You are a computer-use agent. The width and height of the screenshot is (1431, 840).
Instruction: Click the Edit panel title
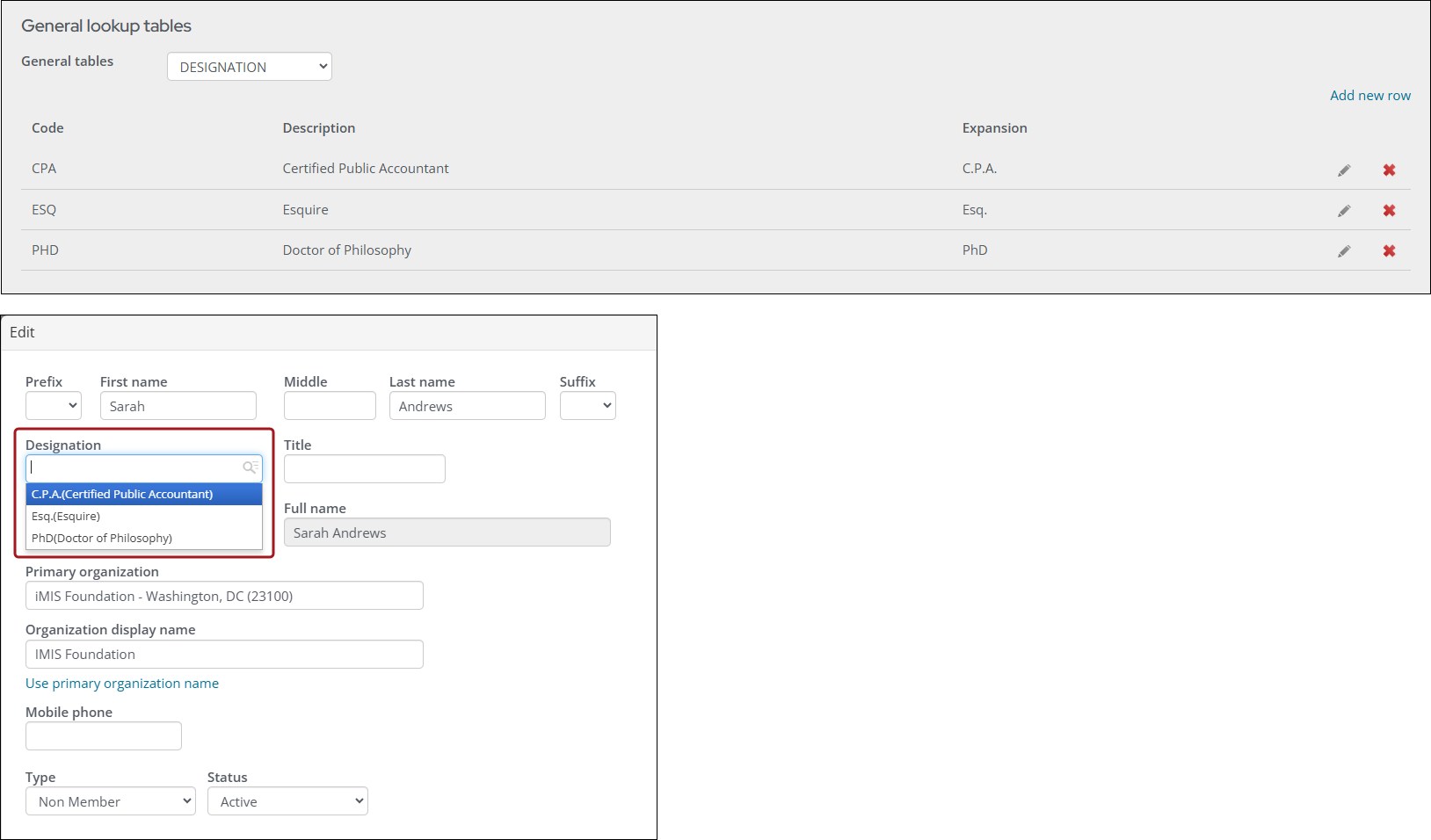point(22,332)
